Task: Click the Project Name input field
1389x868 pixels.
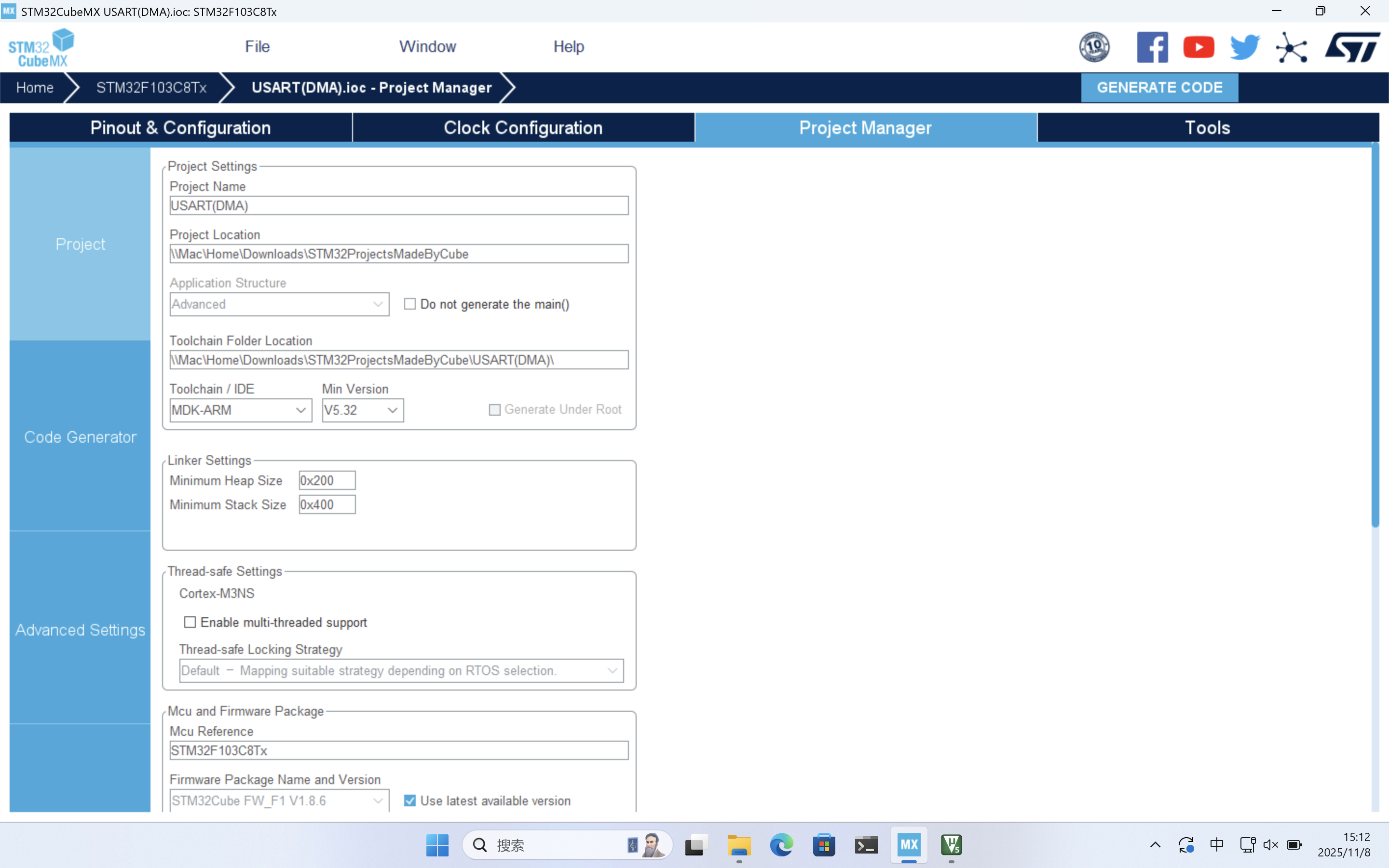Action: 399,205
